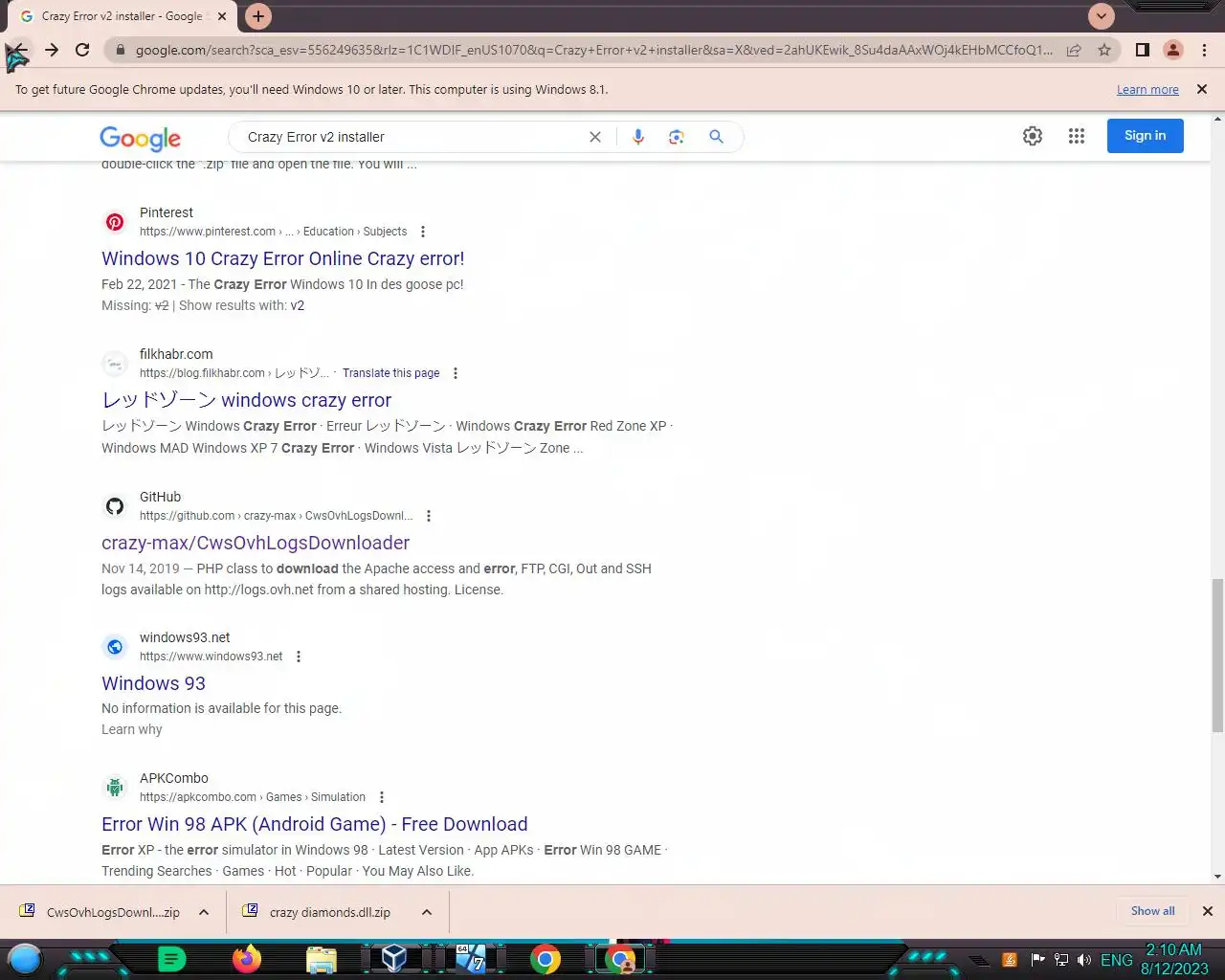Close the Crazy Error v2 installer tab
Image resolution: width=1225 pixels, height=980 pixels.
222,16
